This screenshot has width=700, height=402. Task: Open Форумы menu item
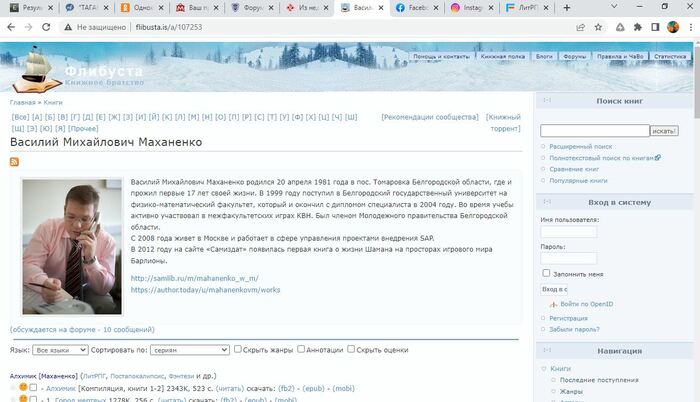(x=575, y=56)
